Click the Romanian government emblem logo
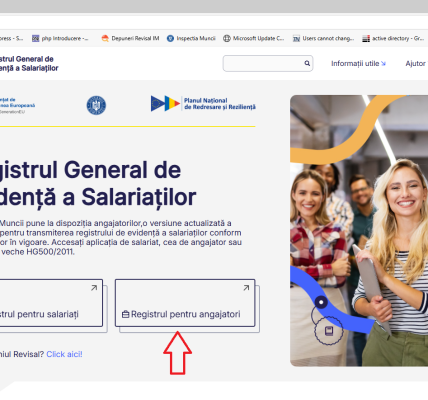Screen dimensions: 428x400 tap(96, 105)
